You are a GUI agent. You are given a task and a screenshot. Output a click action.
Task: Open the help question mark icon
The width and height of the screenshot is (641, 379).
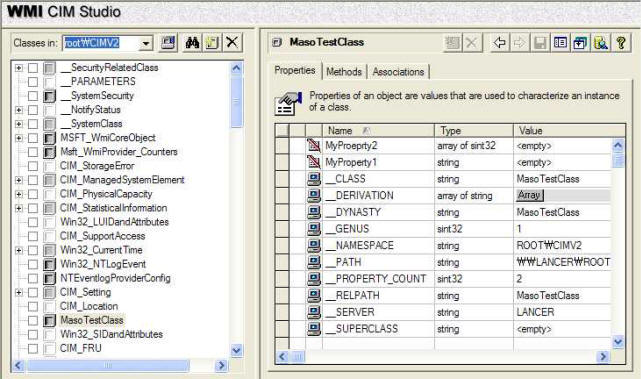tap(621, 43)
